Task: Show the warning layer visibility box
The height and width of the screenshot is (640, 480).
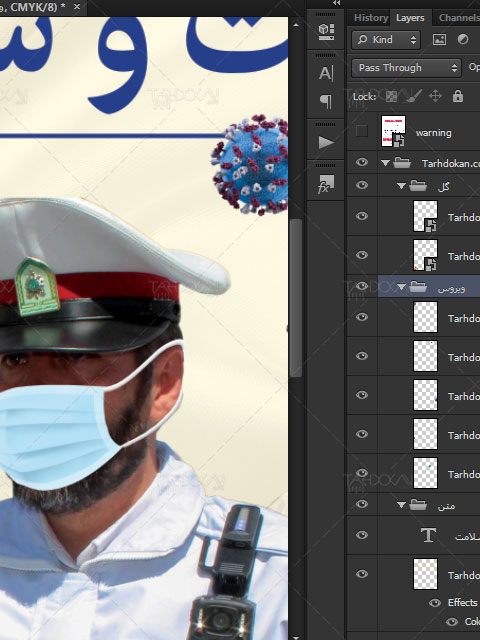Action: point(362,131)
